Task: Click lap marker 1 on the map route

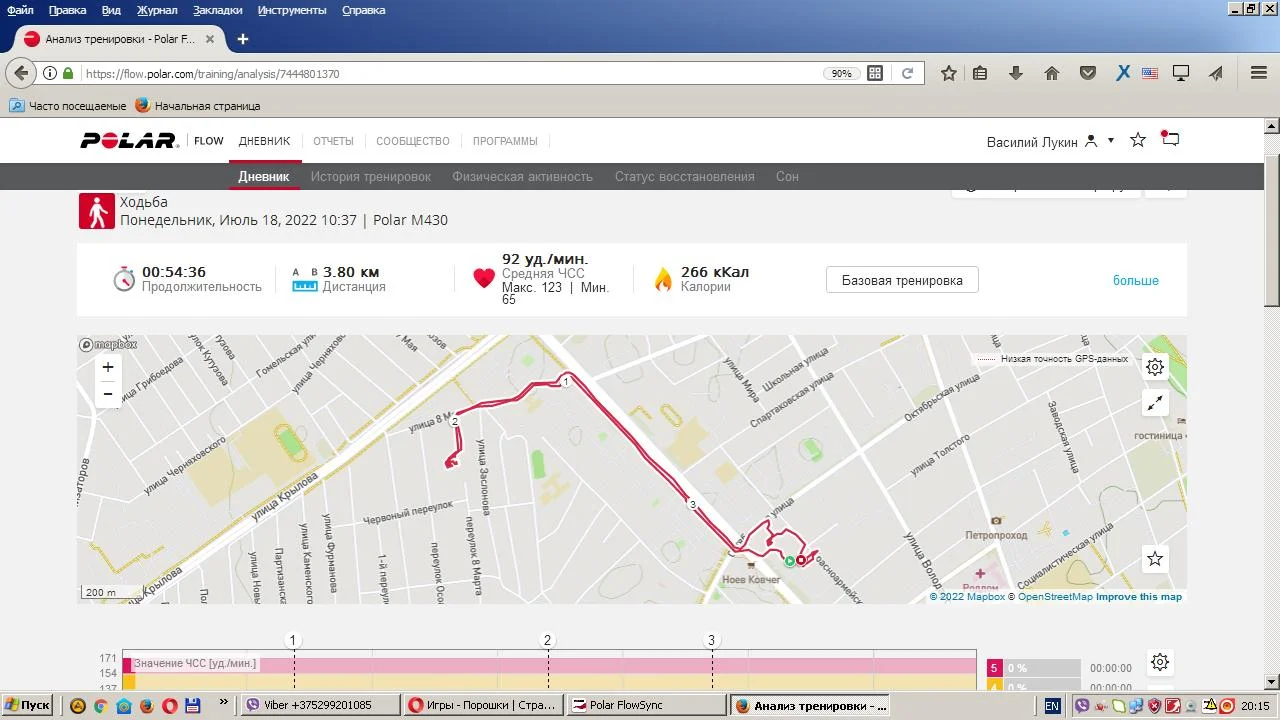Action: [566, 381]
